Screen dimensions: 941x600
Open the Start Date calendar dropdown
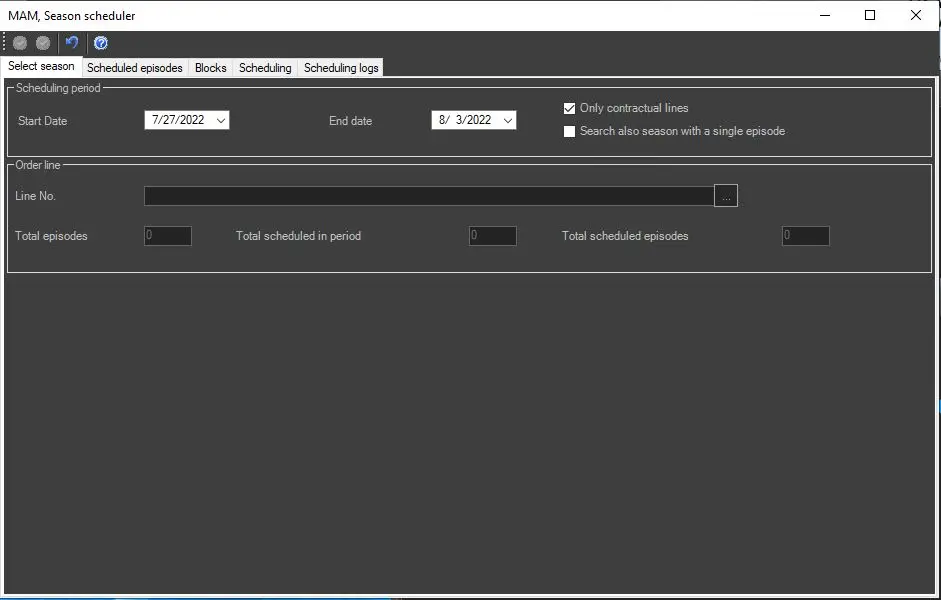[x=221, y=120]
